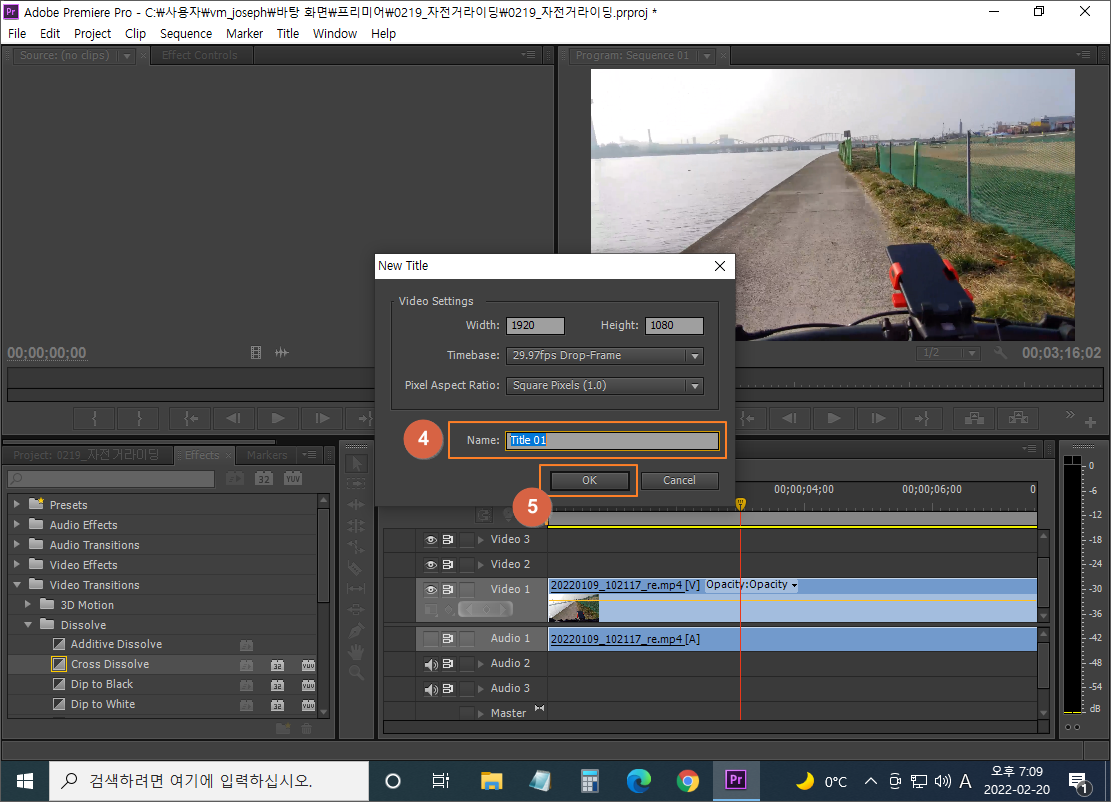
Task: Mute Audio 2 track speaker toggle
Action: click(x=430, y=664)
